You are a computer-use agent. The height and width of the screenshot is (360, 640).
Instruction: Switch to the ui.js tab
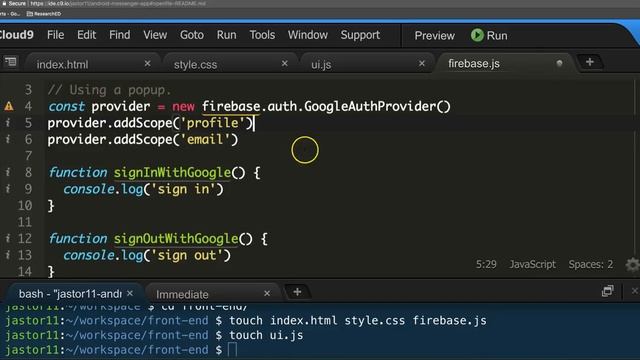coord(321,64)
